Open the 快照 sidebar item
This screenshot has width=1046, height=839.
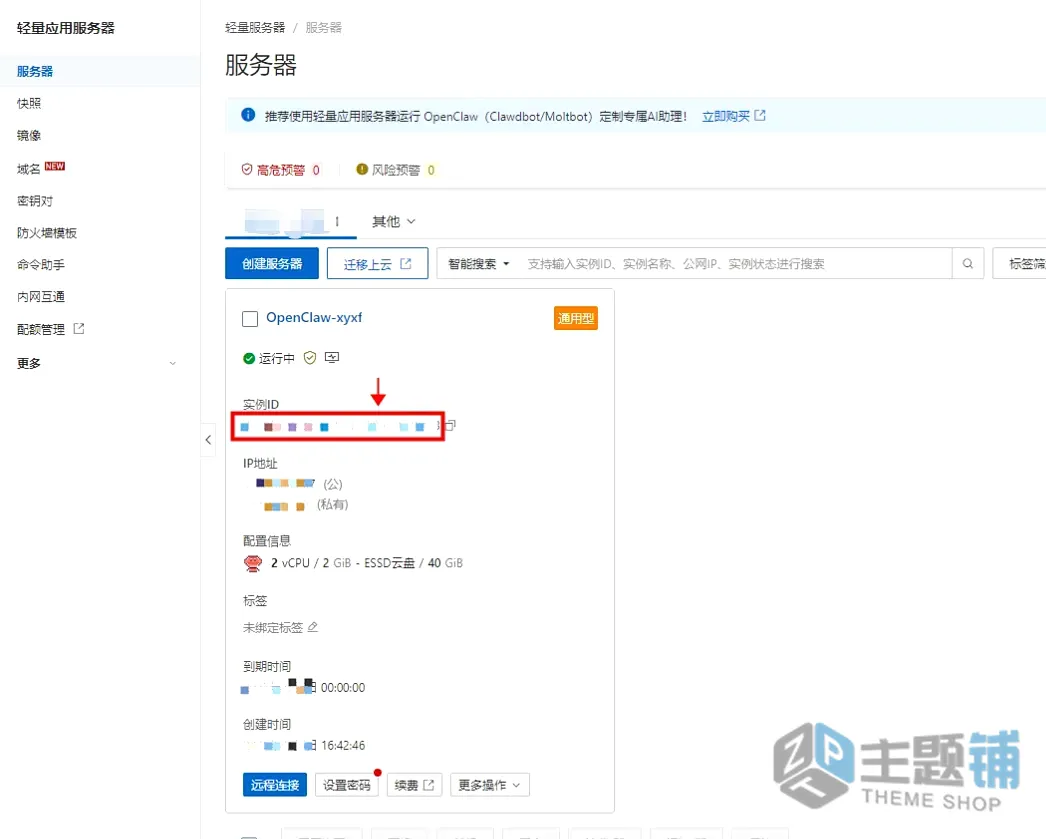click(29, 103)
